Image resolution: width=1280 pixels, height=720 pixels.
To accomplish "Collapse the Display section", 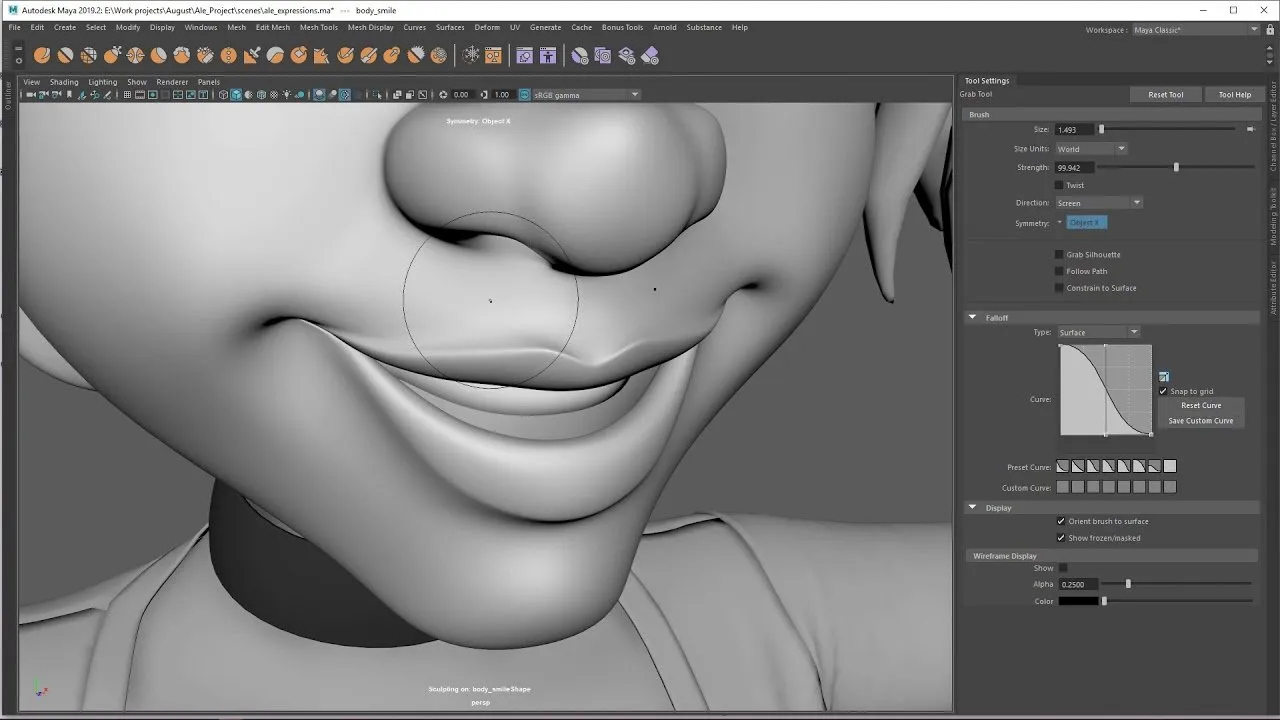I will (x=972, y=508).
